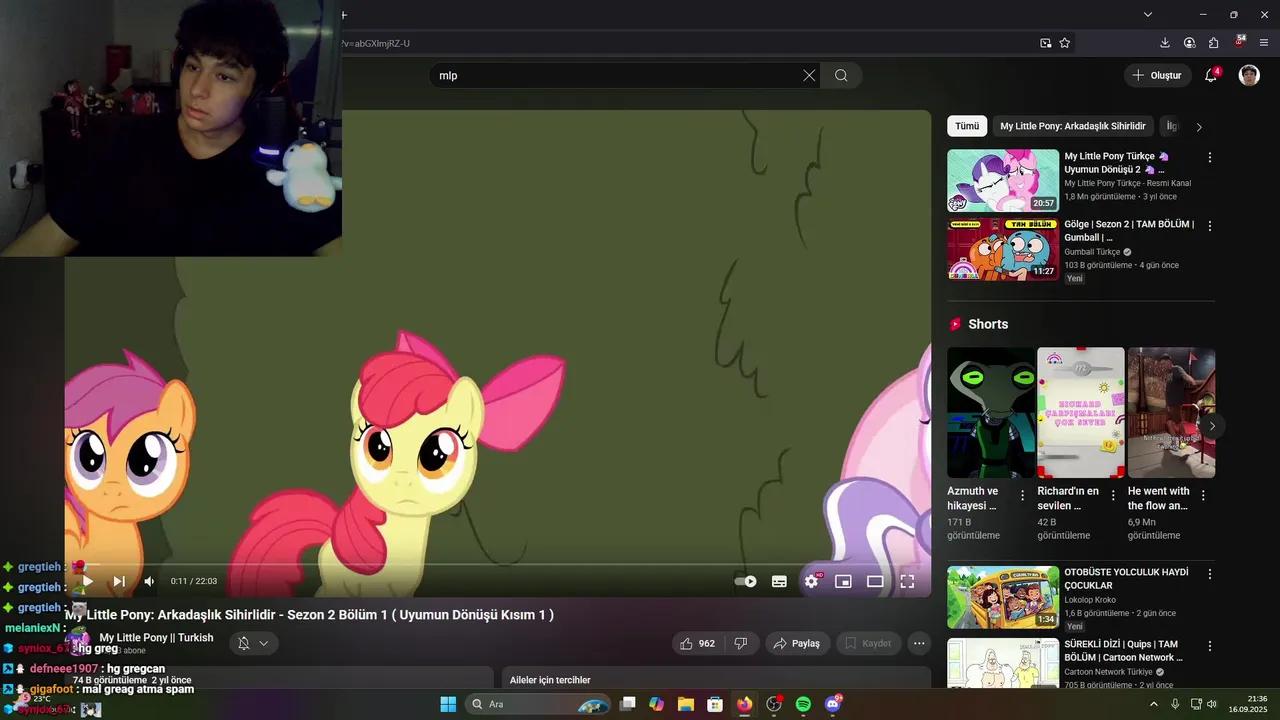Screen dimensions: 1280x720
Task: Dislike the video
Action: [x=741, y=643]
